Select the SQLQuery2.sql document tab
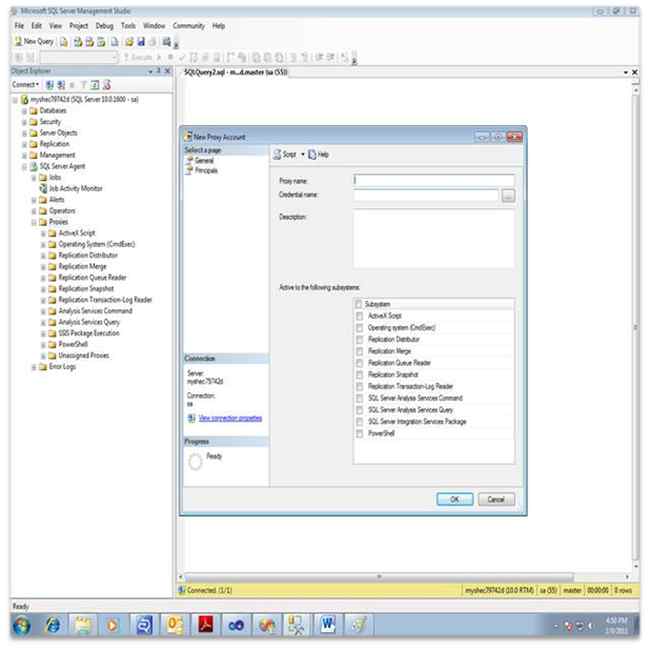 [235, 72]
